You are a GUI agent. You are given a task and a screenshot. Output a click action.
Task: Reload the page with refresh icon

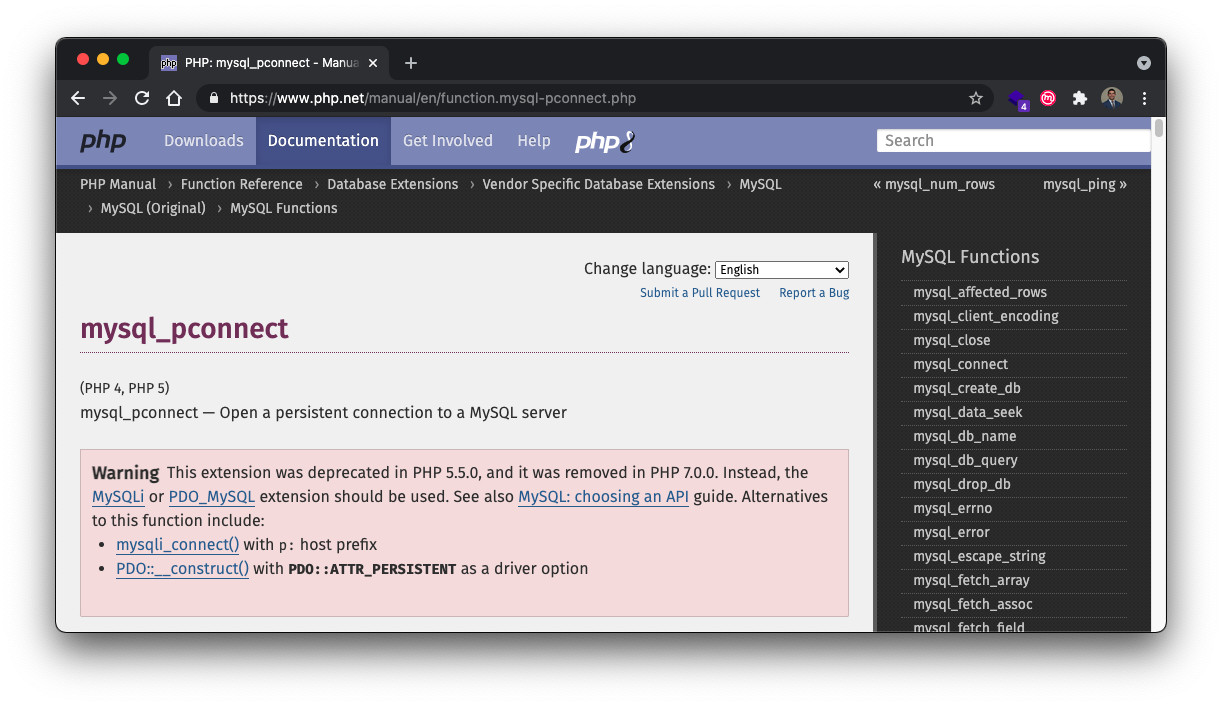click(x=142, y=98)
